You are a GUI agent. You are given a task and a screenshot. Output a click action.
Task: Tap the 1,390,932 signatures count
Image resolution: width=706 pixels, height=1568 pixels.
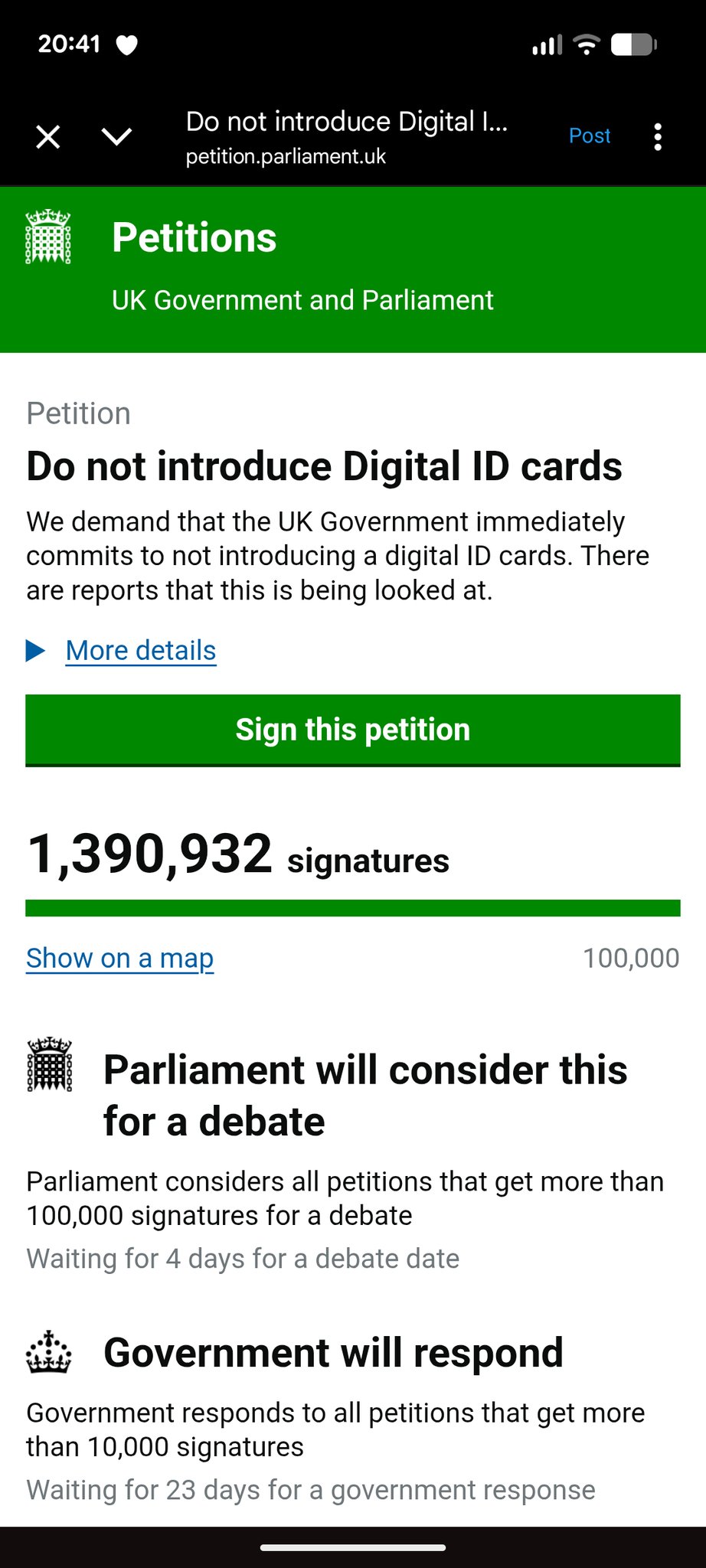click(238, 856)
